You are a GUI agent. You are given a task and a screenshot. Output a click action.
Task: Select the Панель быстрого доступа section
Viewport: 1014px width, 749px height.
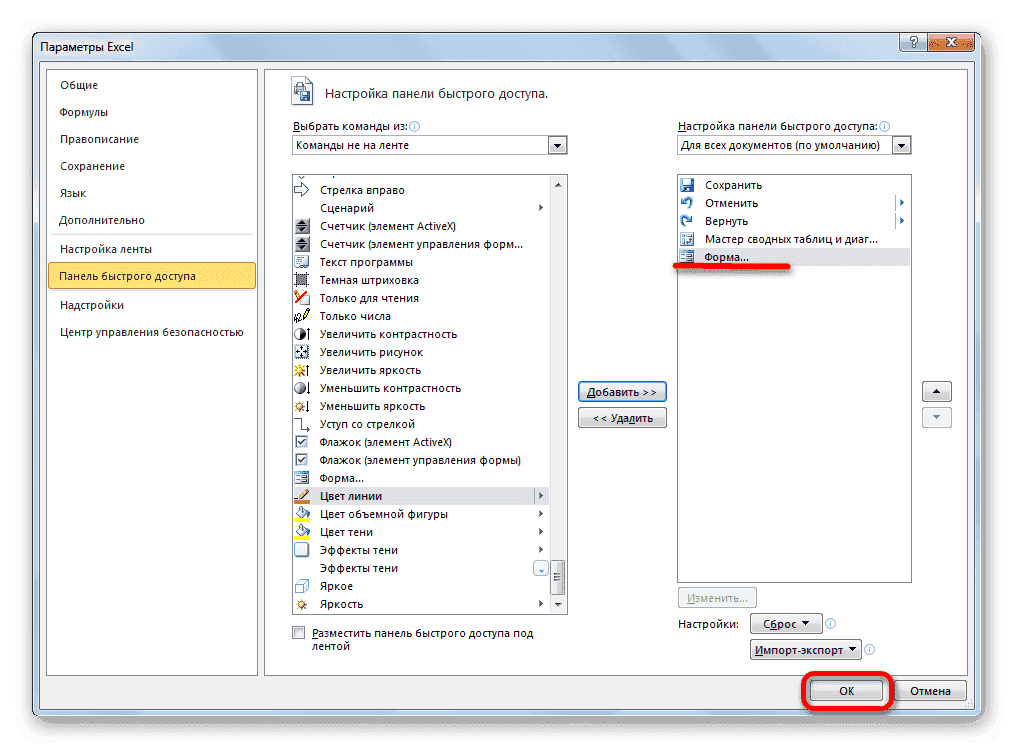[152, 276]
